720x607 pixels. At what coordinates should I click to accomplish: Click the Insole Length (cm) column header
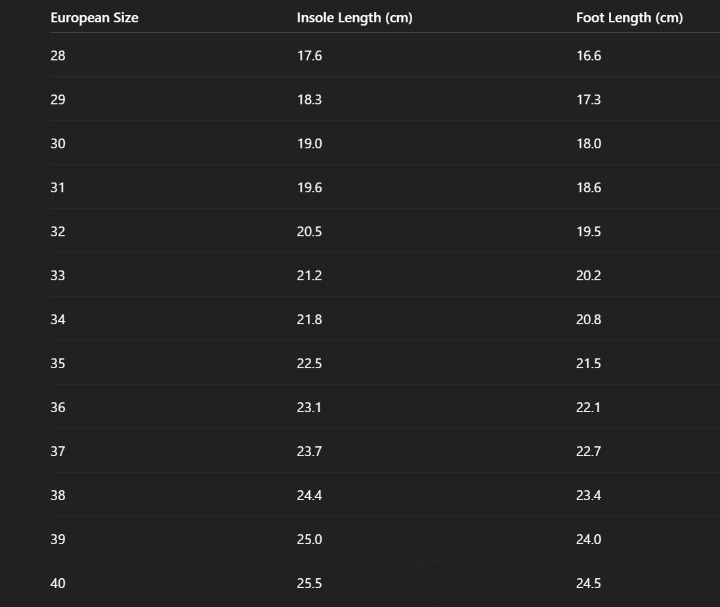coord(354,18)
